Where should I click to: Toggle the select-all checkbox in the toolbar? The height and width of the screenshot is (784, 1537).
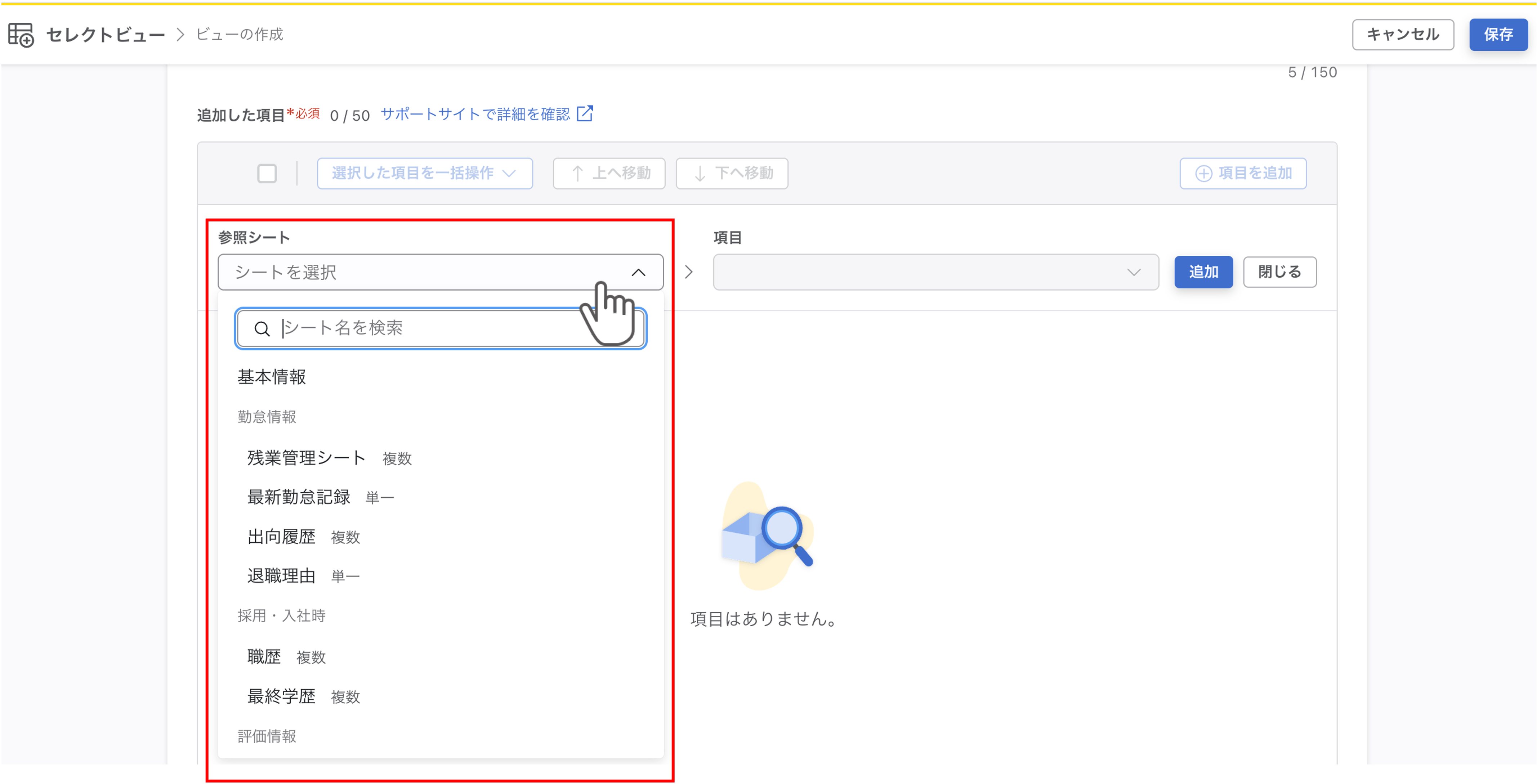pos(267,174)
